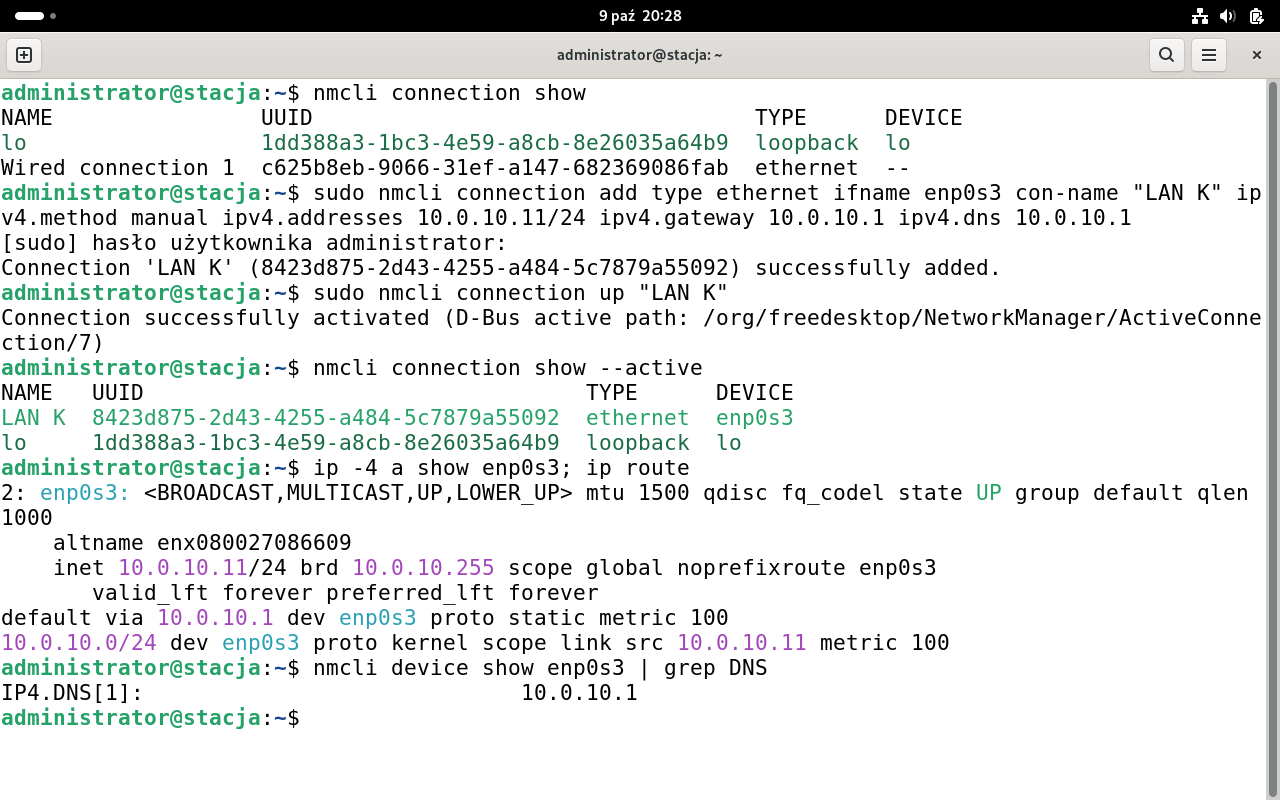
Task: Click the battery icon in top bar
Action: coord(1256,16)
